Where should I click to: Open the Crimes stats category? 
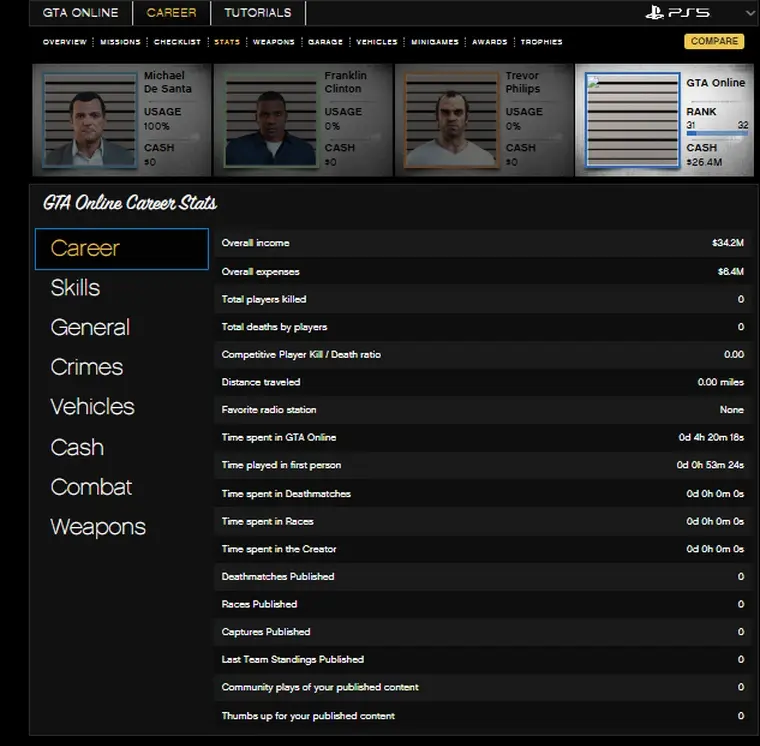pos(87,367)
